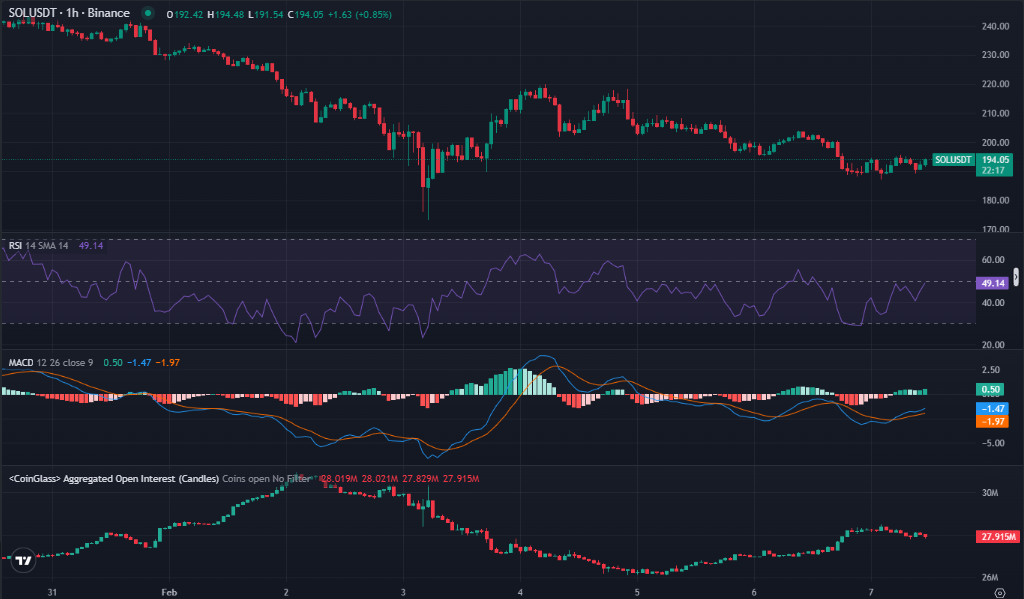Click the green market status dot
The width and height of the screenshot is (1024, 599).
pyautogui.click(x=147, y=14)
